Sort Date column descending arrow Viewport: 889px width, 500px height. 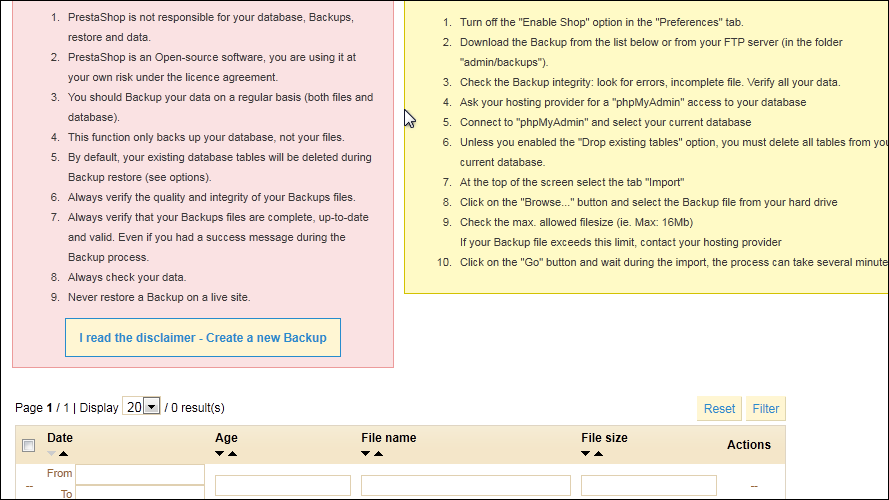pyautogui.click(x=52, y=454)
